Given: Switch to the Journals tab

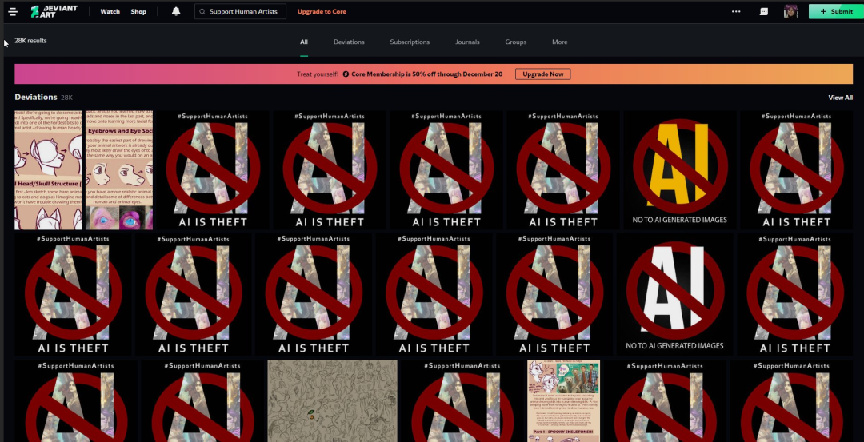Looking at the screenshot, I should pos(467,42).
